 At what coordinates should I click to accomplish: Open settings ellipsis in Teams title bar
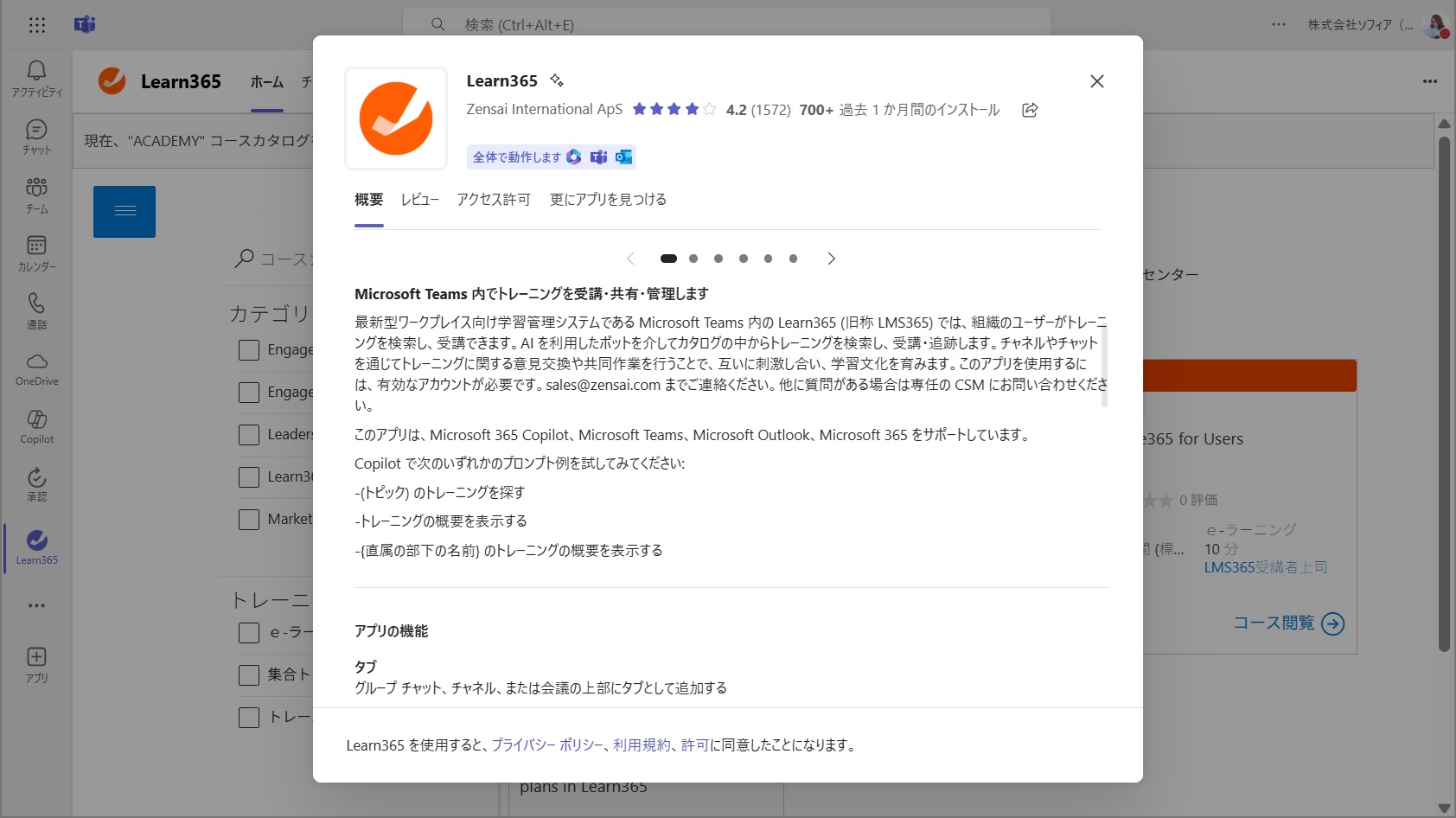(x=1279, y=24)
